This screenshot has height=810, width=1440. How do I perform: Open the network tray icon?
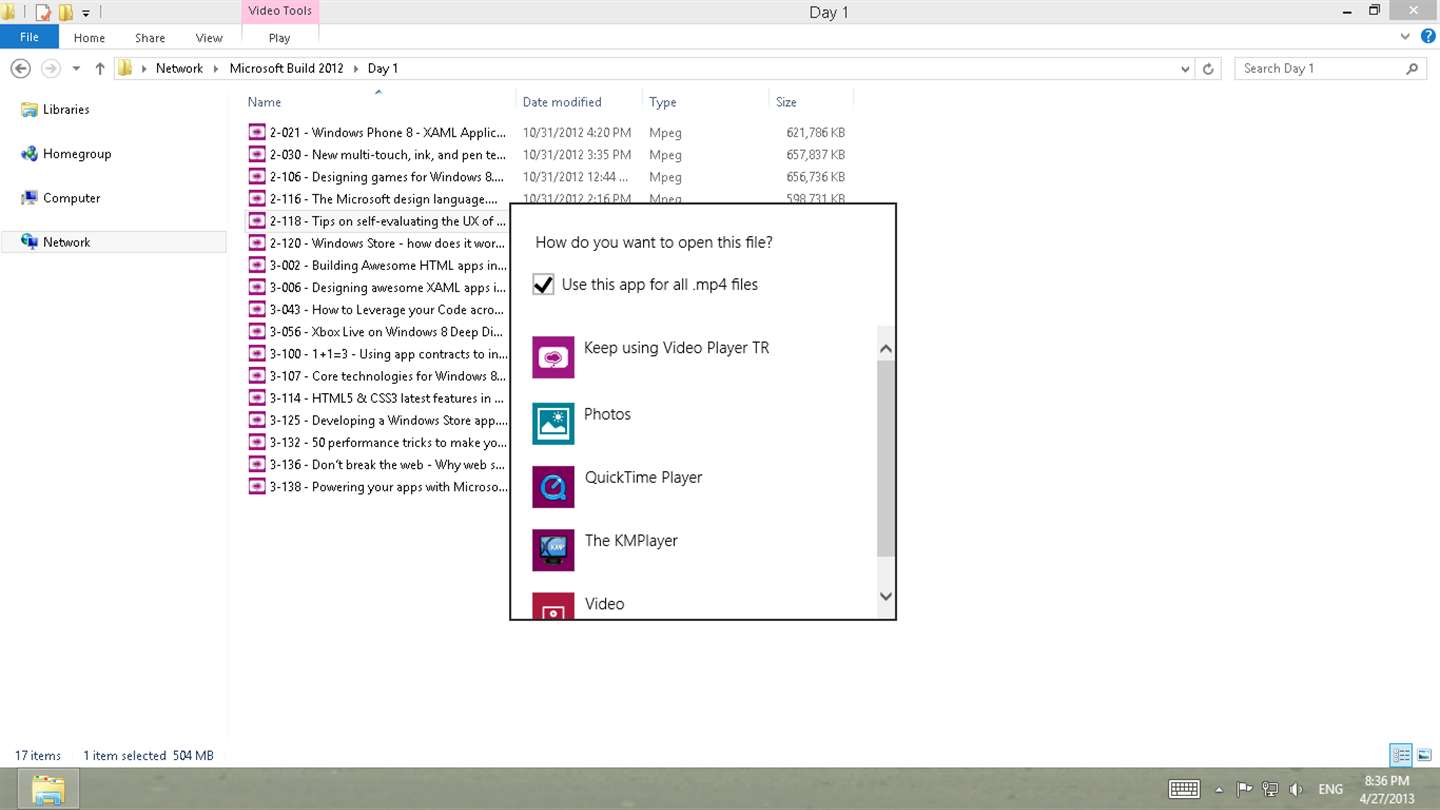click(1270, 789)
